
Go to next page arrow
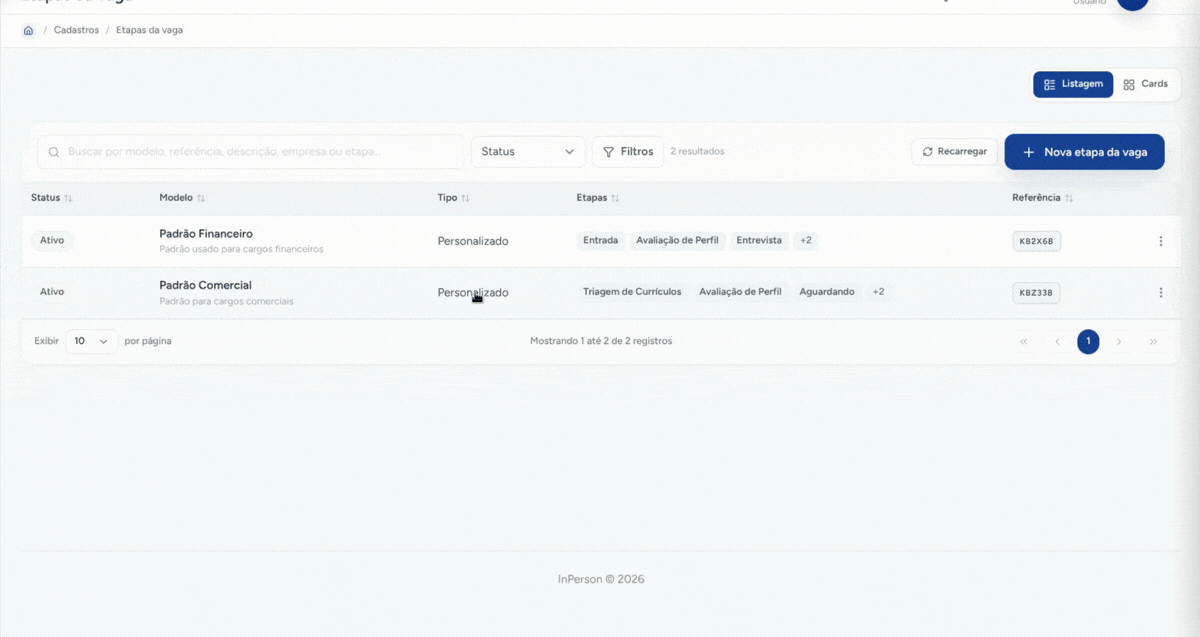1119,342
